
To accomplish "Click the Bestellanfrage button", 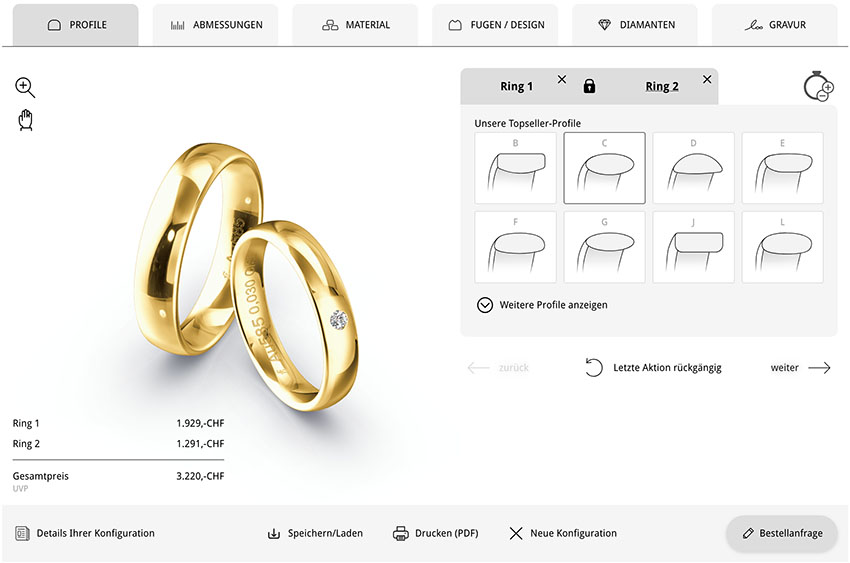I will [x=782, y=533].
